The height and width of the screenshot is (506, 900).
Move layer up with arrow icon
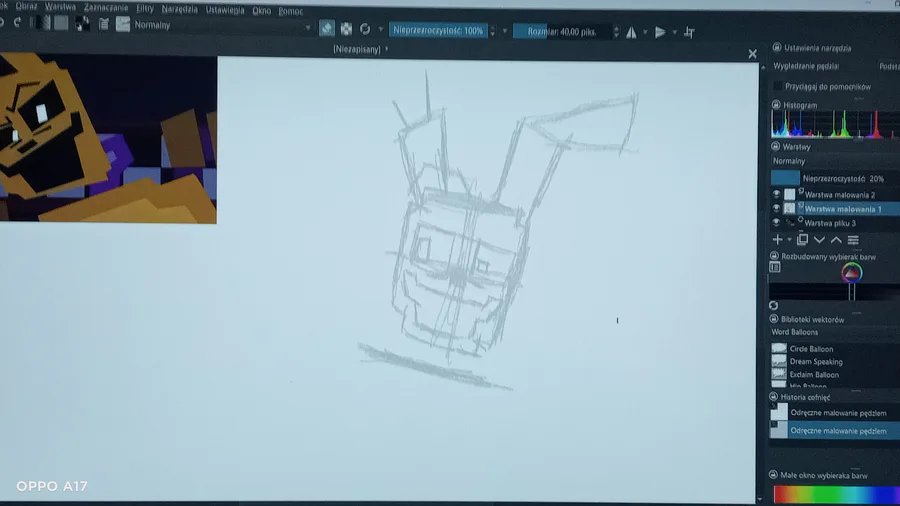[x=836, y=240]
